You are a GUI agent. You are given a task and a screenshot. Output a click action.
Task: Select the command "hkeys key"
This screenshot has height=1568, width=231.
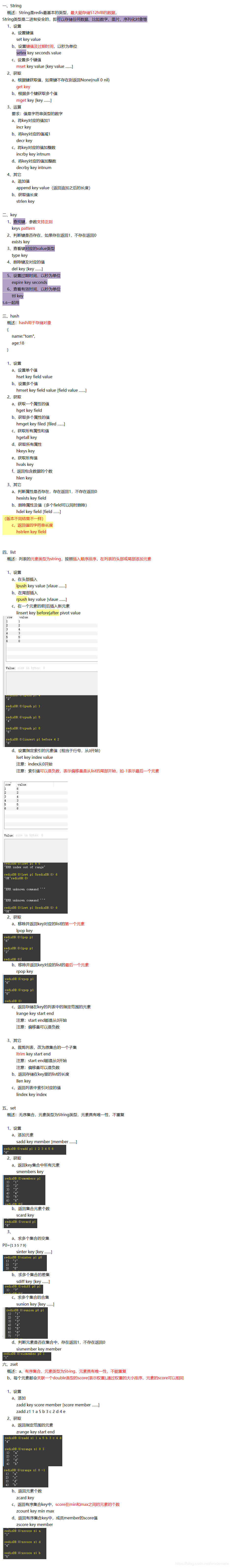26,451
